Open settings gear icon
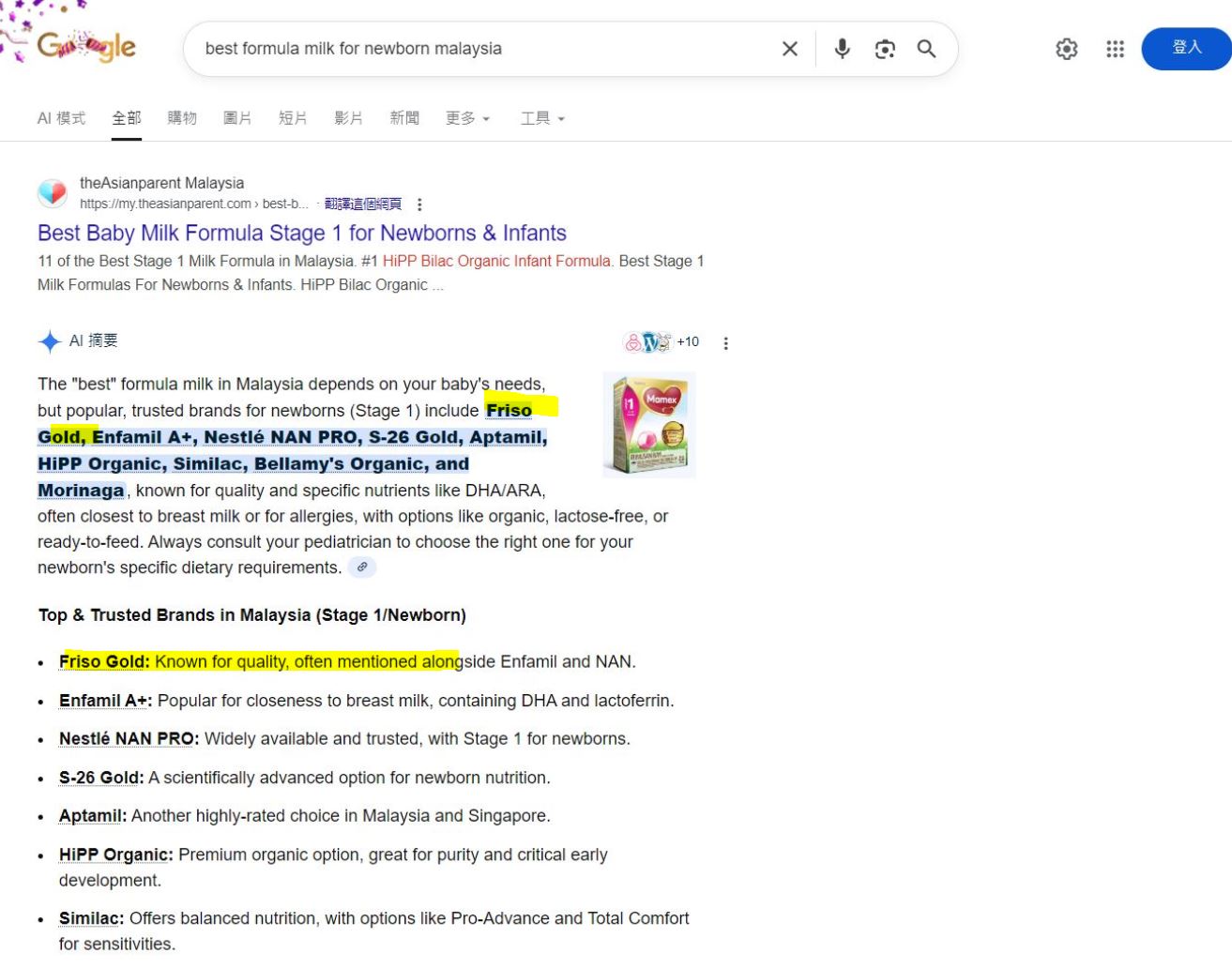 (1066, 49)
